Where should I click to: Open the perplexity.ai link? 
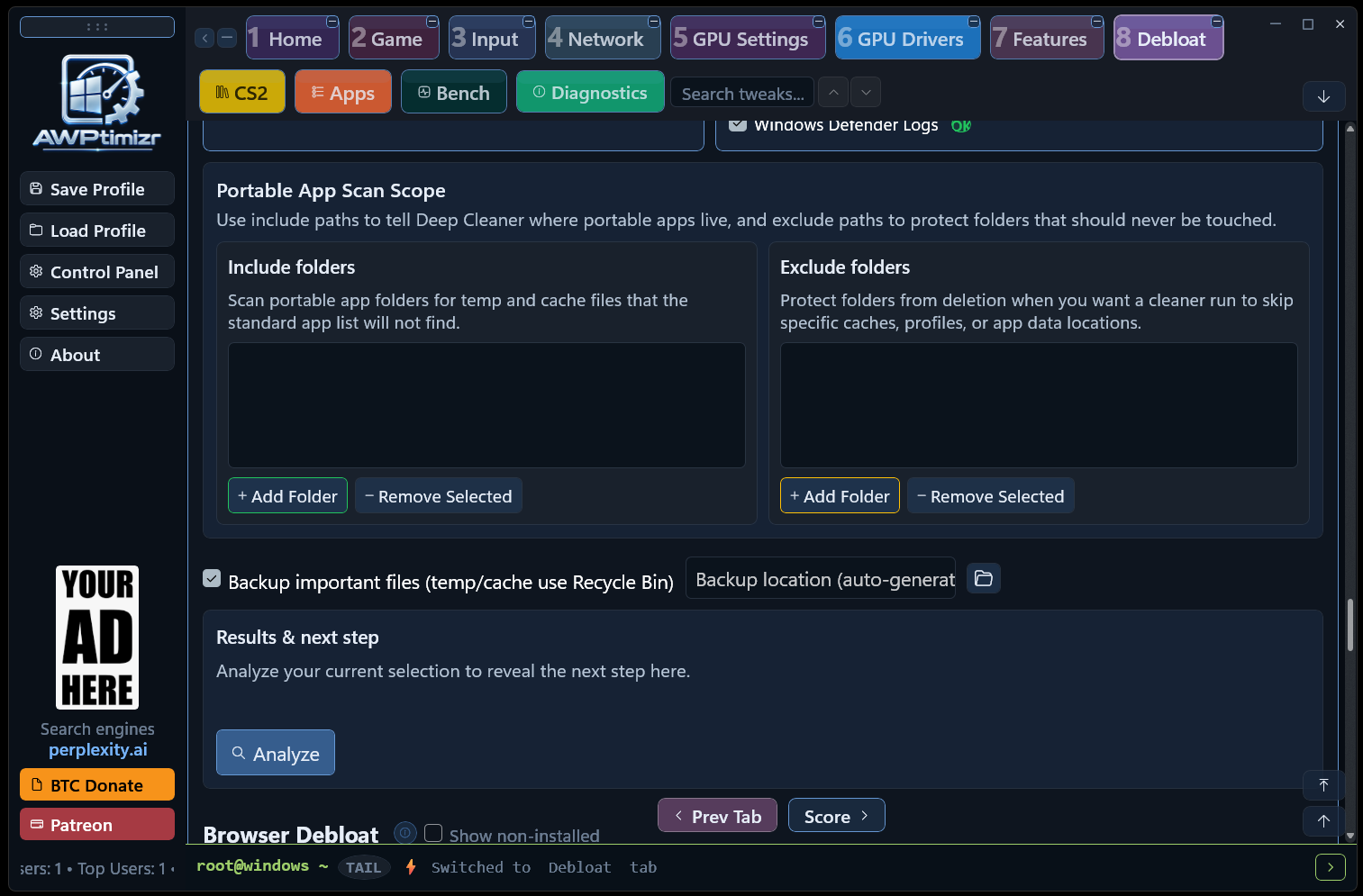[x=98, y=749]
